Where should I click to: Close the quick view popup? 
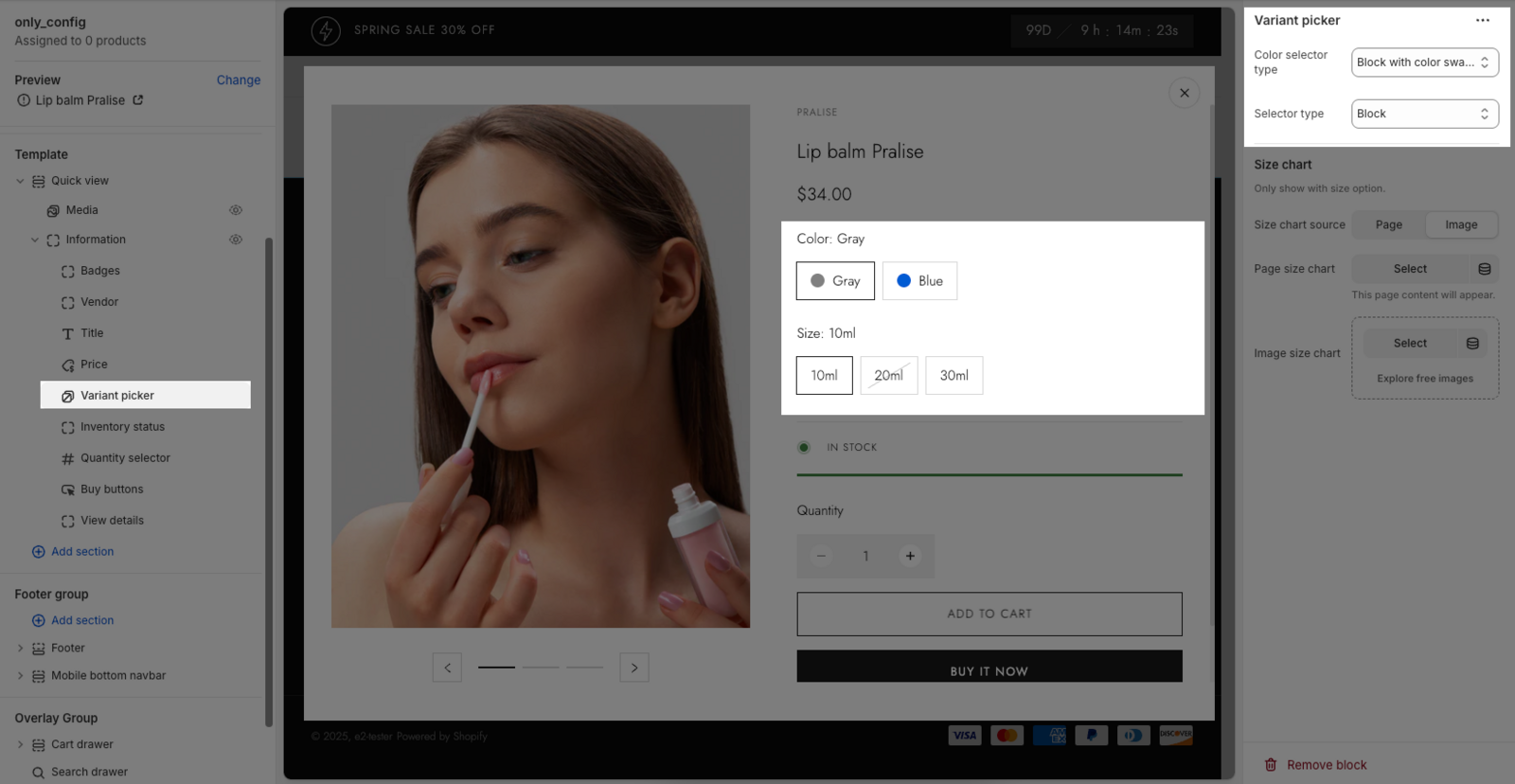coord(1184,93)
